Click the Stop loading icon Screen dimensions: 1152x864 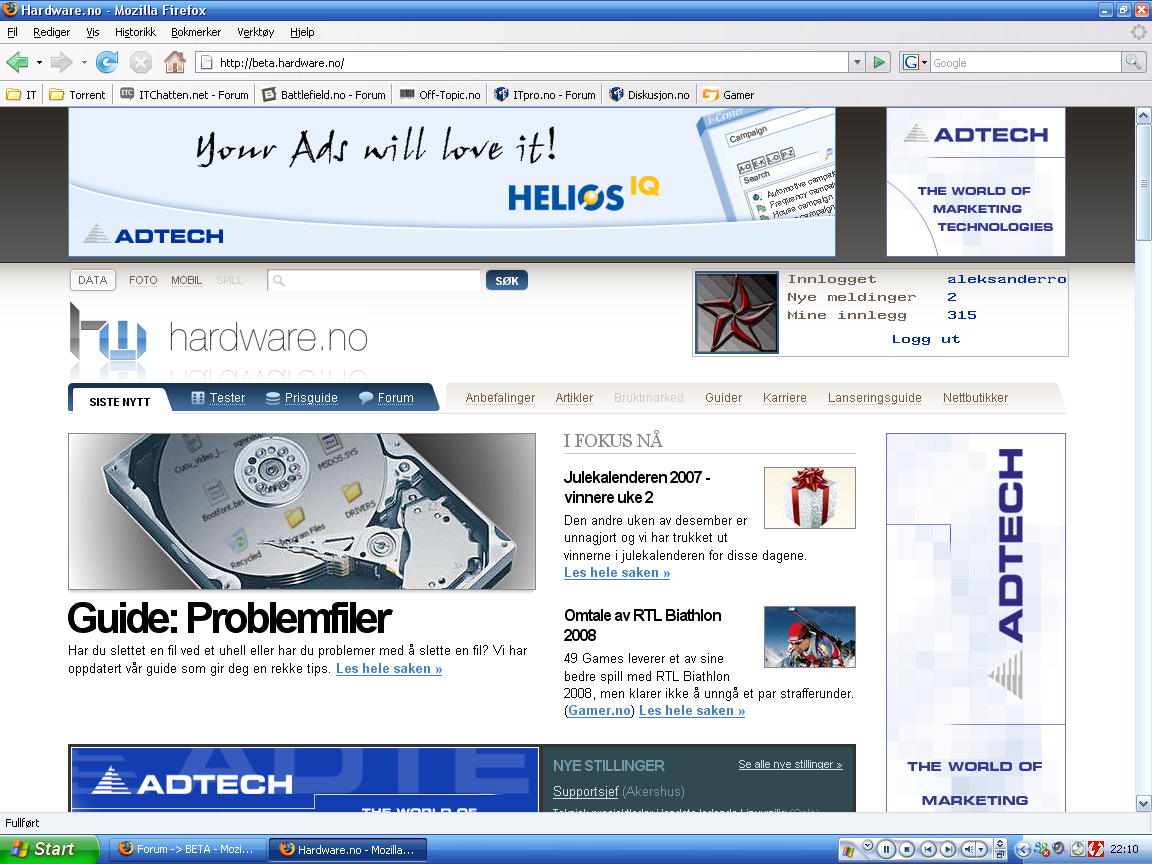141,62
